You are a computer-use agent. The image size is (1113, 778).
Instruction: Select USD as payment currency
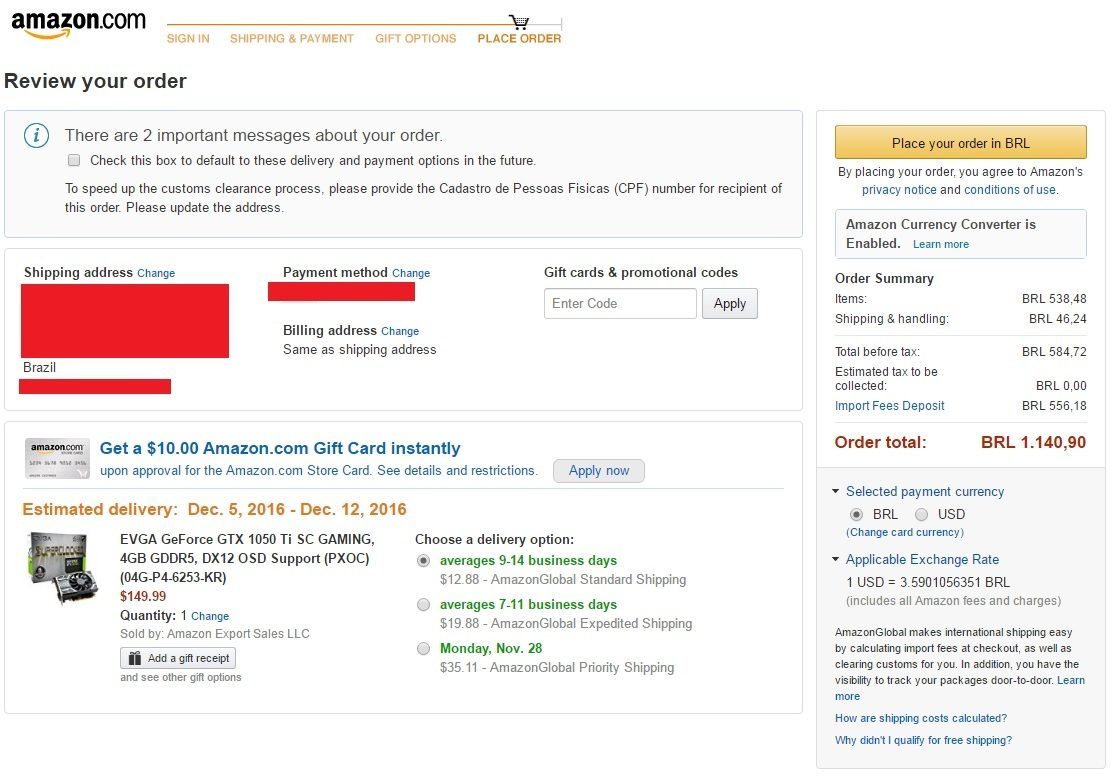[x=921, y=514]
